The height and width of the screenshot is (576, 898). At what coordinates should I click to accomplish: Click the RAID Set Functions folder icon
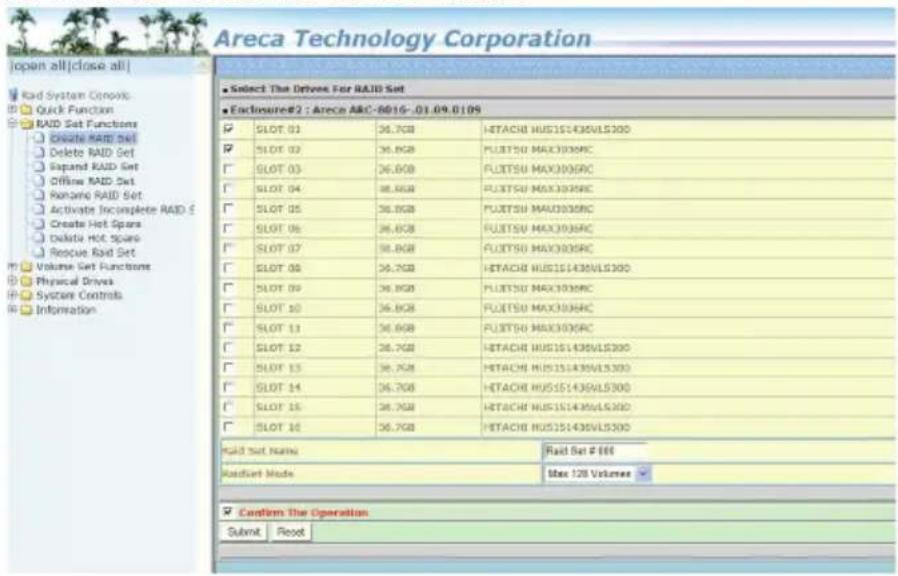pos(26,124)
